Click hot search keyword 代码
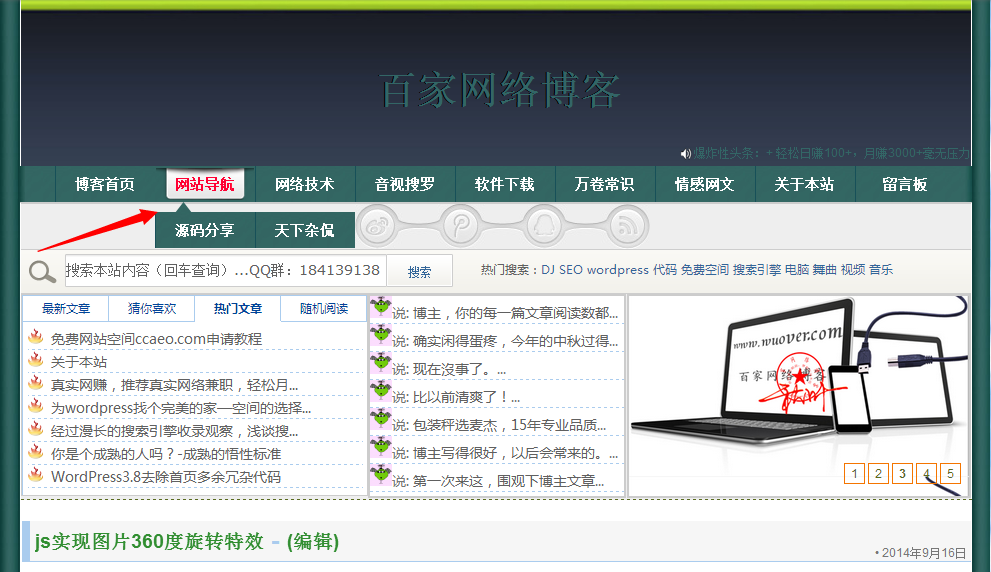The image size is (991, 572). pos(664,270)
